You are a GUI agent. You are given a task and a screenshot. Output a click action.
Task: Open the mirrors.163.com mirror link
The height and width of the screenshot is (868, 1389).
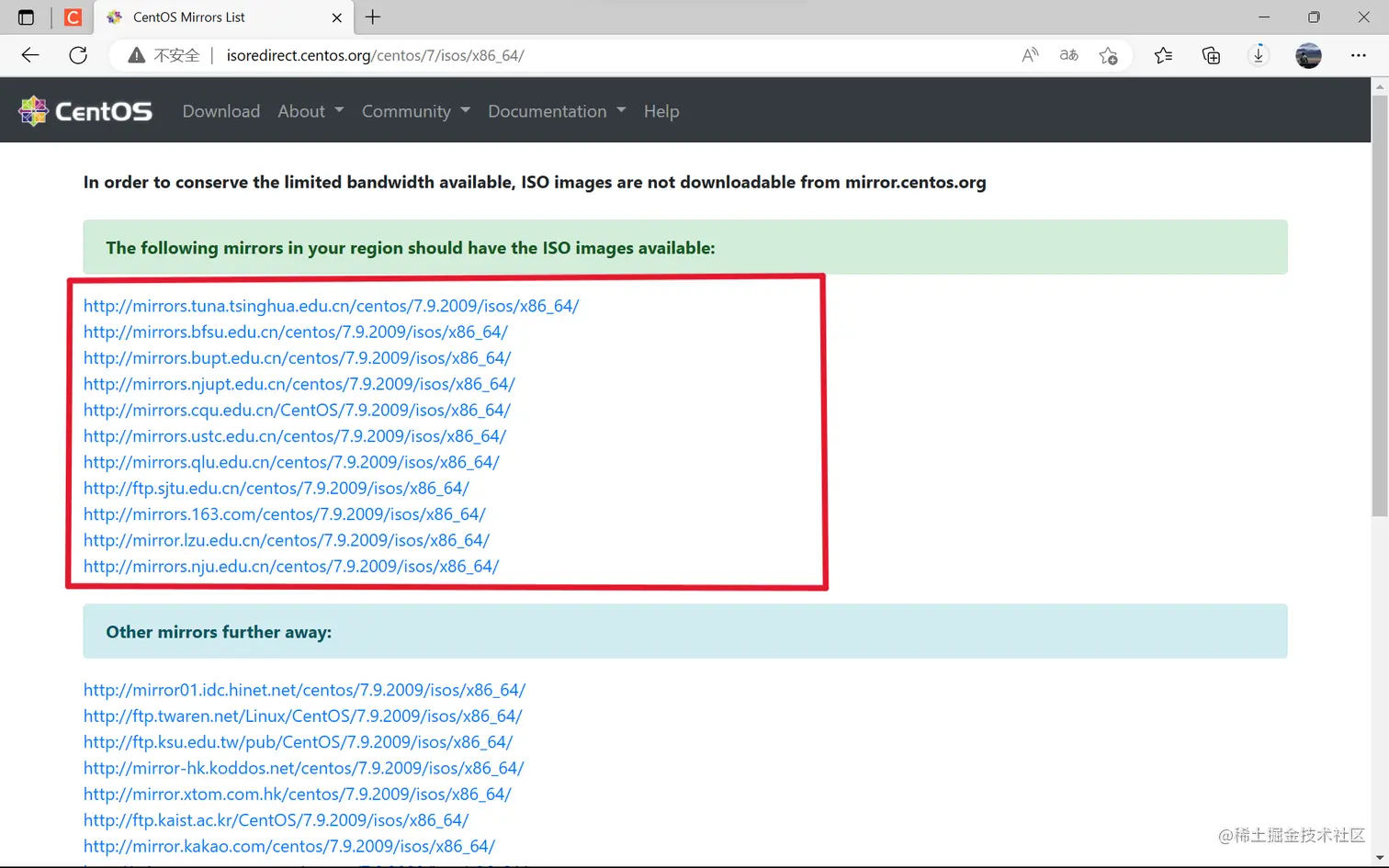pos(284,514)
